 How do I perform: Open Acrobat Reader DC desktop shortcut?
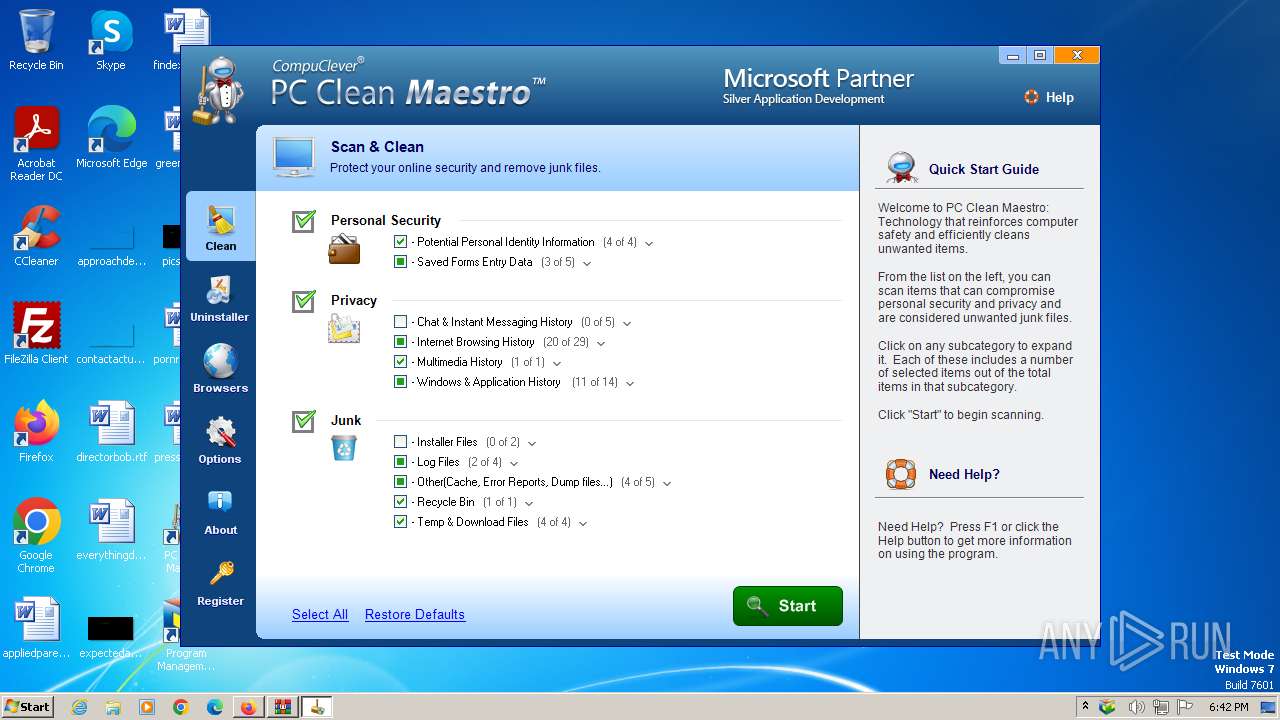pyautogui.click(x=36, y=144)
